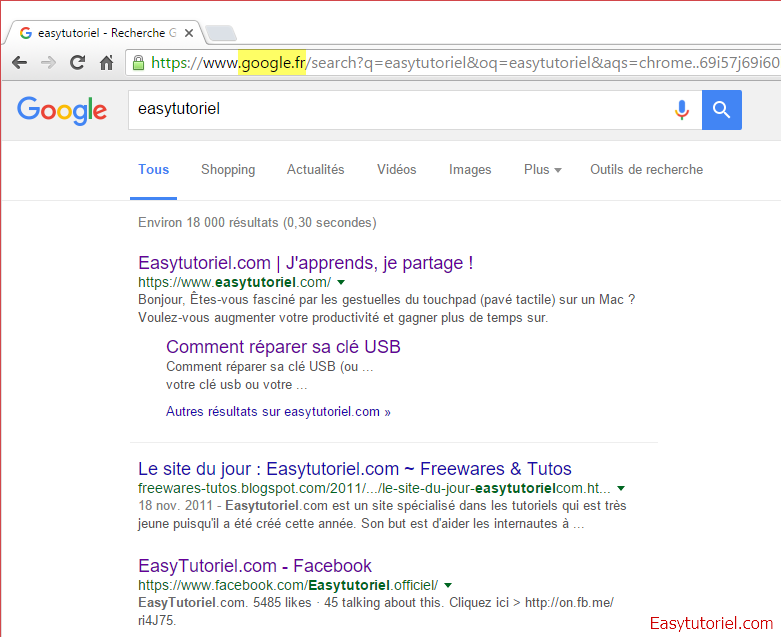Expand the arrow beside the facebook.com/Easytutoriel.officiel URL
This screenshot has height=637, width=781.
(x=448, y=585)
